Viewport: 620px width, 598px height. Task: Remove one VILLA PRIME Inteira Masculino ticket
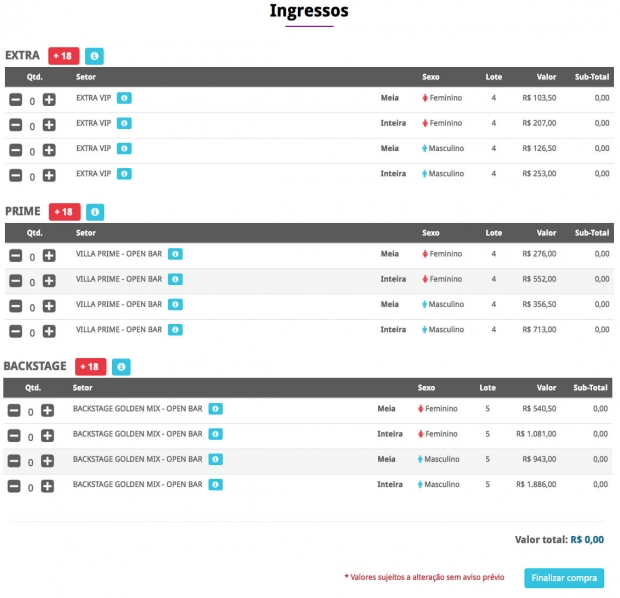point(15,331)
